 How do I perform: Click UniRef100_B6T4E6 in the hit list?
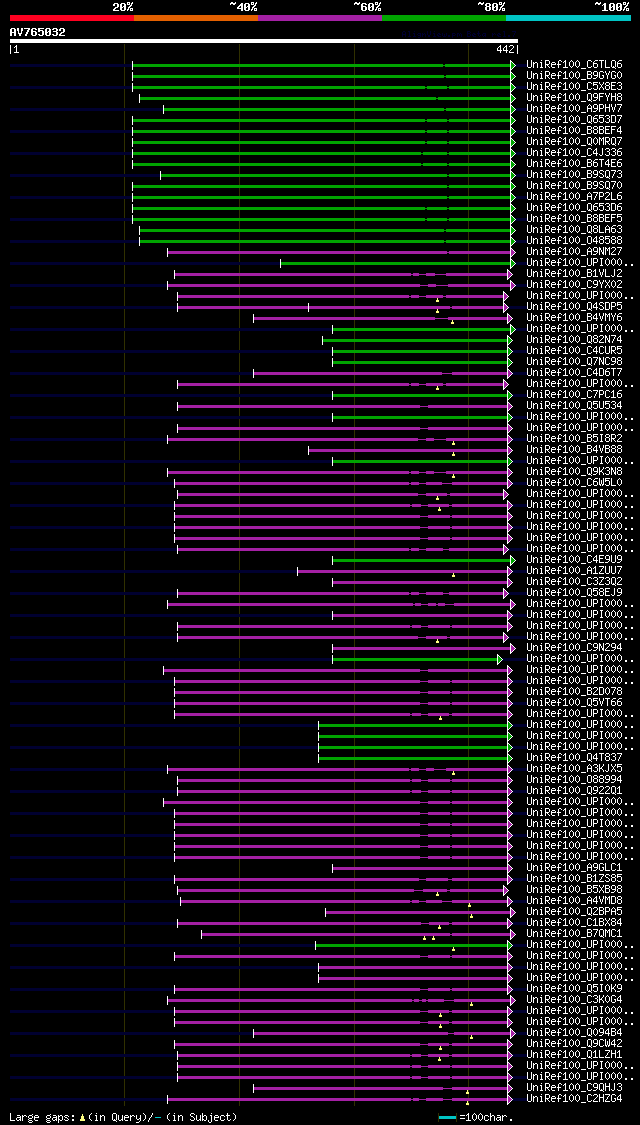tap(574, 164)
